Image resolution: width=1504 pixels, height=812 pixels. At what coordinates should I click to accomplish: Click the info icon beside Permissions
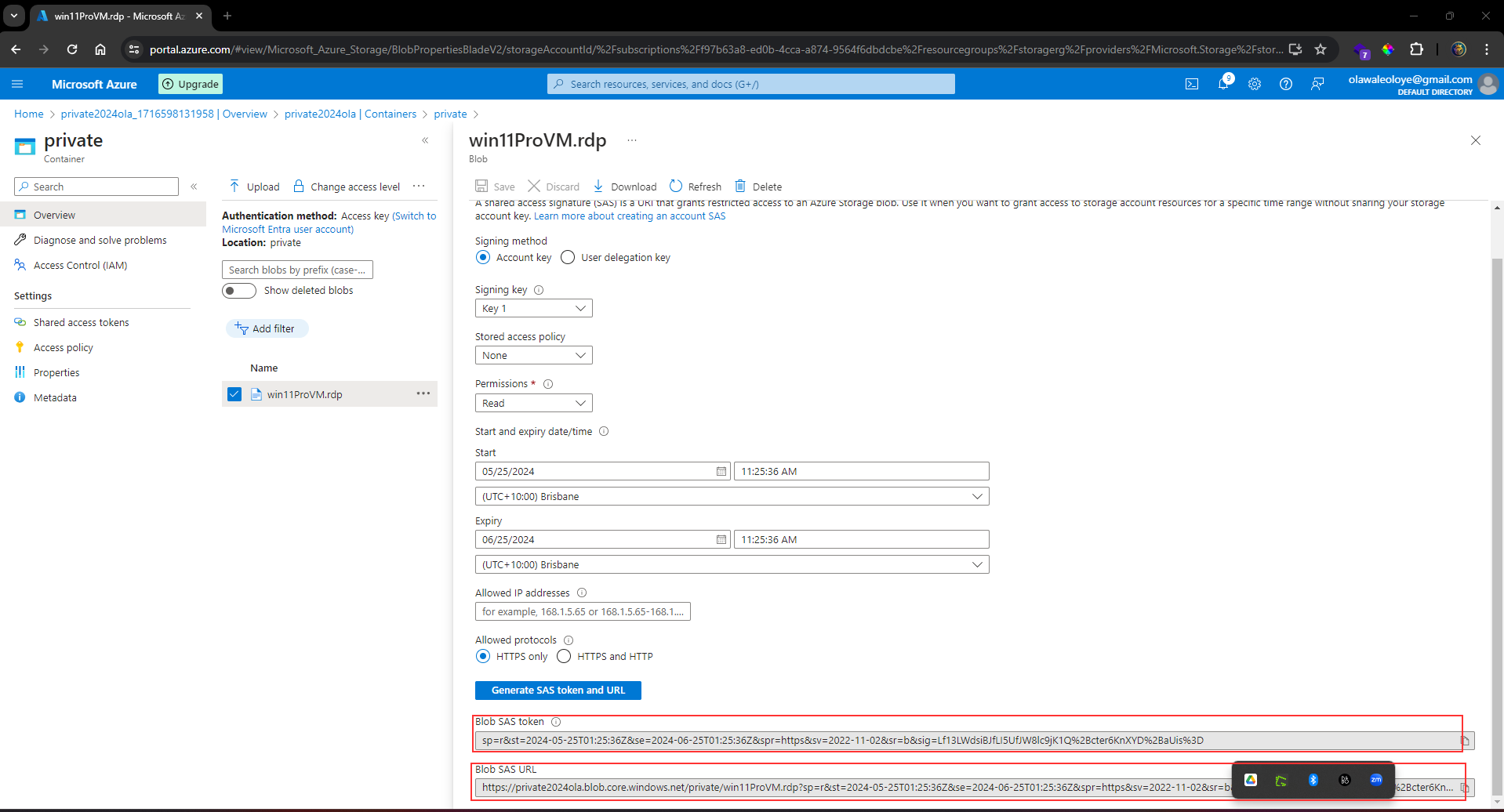pos(548,384)
